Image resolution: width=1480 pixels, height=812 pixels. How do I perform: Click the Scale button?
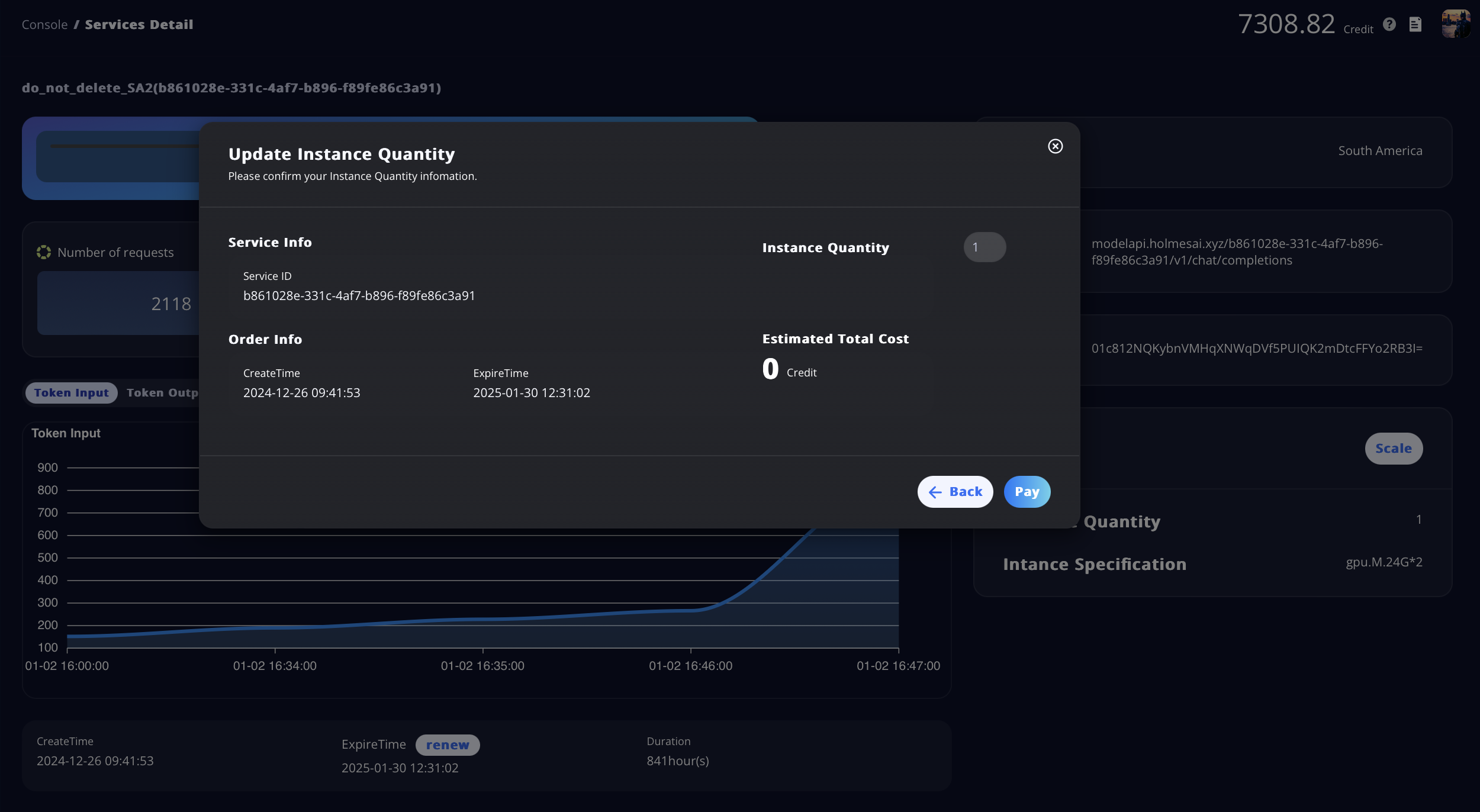click(1394, 449)
